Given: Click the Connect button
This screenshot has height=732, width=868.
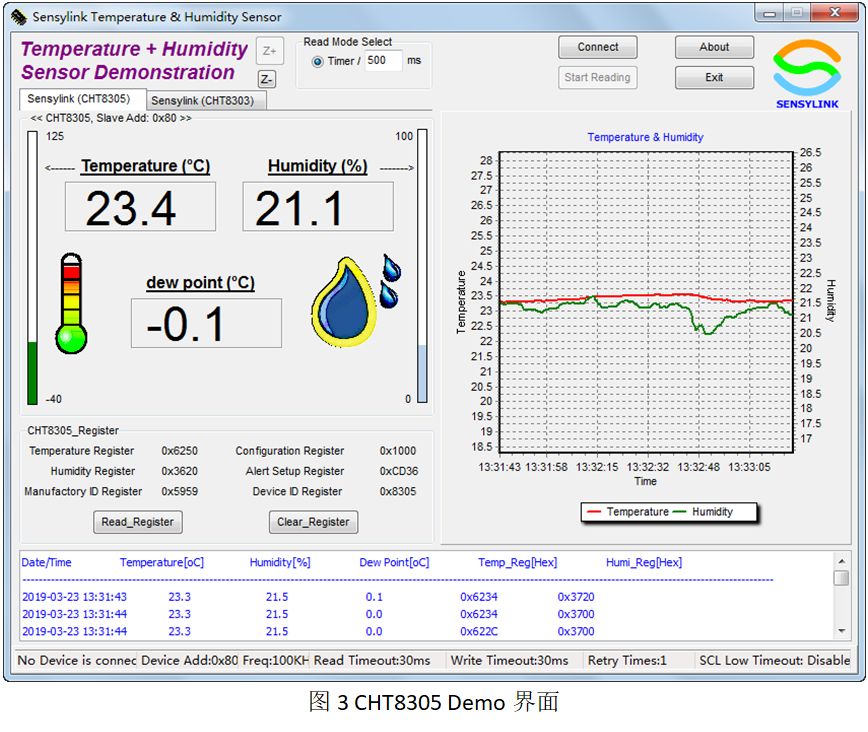Looking at the screenshot, I should pos(597,47).
